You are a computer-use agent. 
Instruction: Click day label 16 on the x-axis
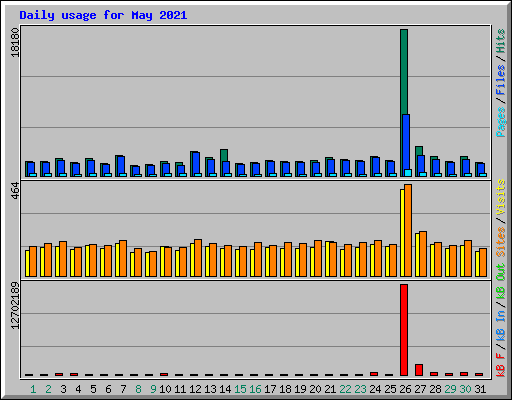pyautogui.click(x=255, y=389)
